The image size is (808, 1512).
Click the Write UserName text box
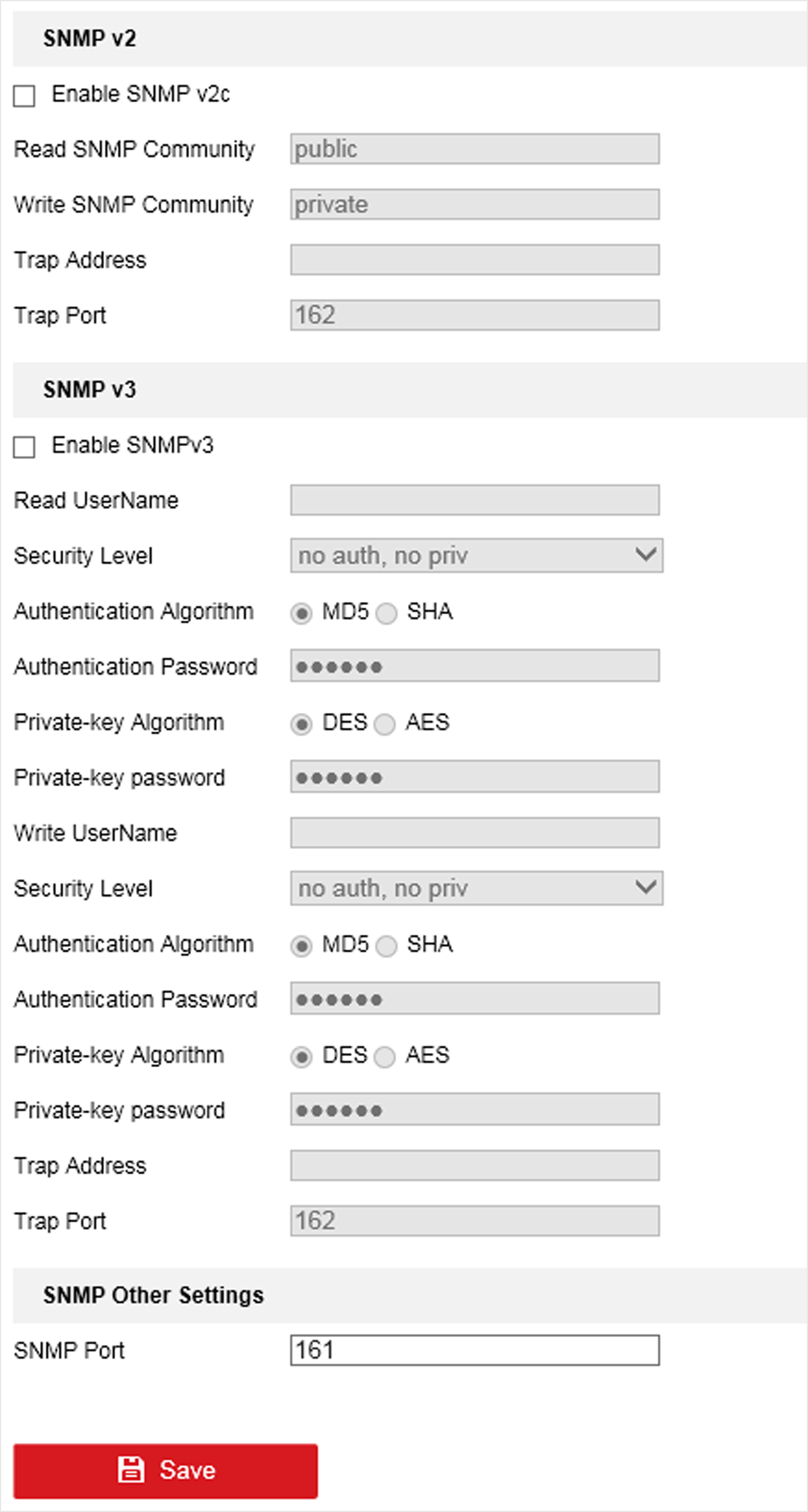pyautogui.click(x=474, y=833)
